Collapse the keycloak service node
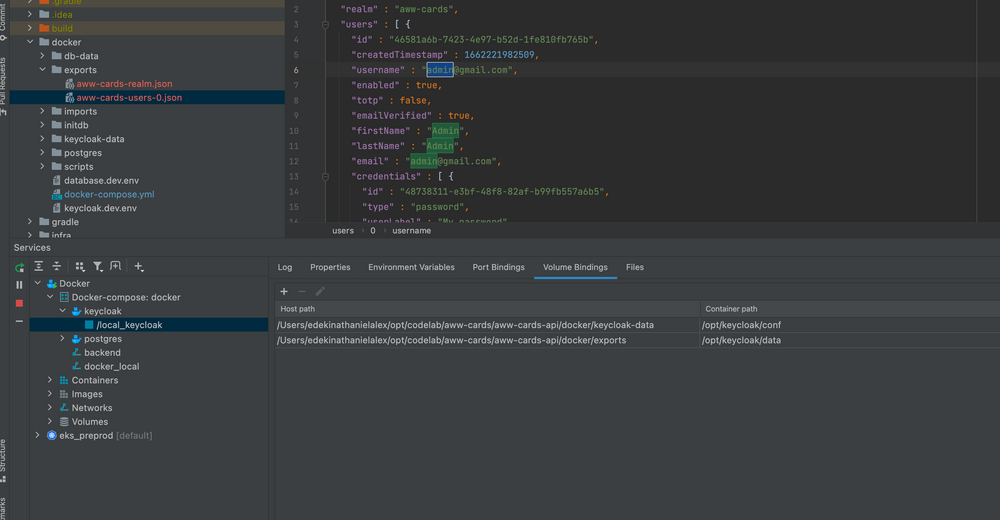This screenshot has width=1000, height=520. pos(63,311)
